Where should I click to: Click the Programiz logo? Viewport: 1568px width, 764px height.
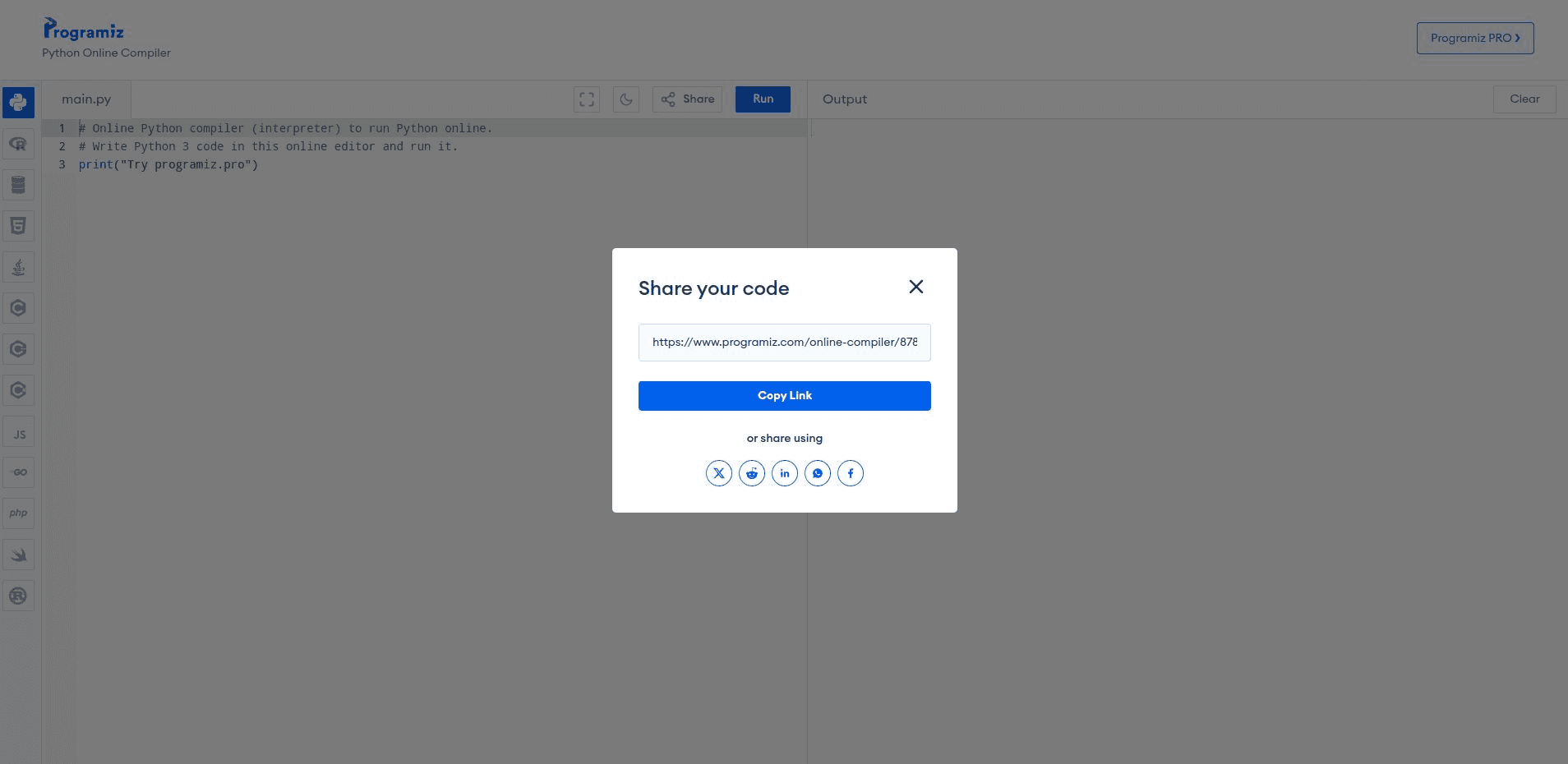[84, 30]
